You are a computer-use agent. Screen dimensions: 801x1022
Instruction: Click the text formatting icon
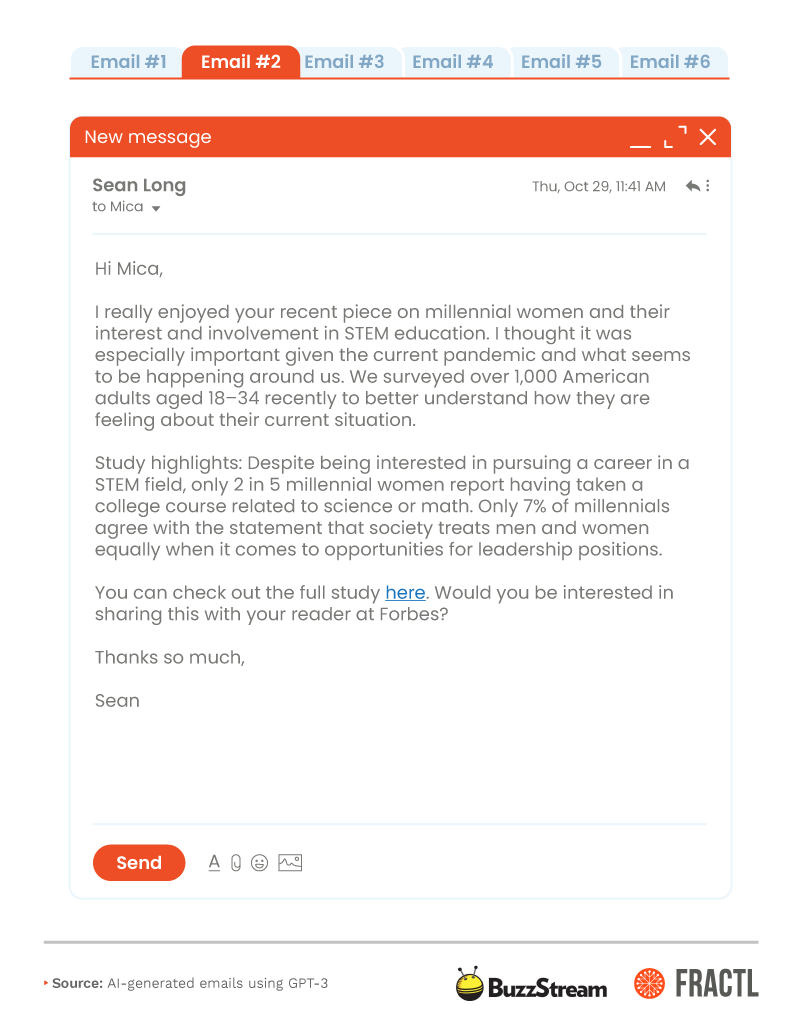point(214,862)
